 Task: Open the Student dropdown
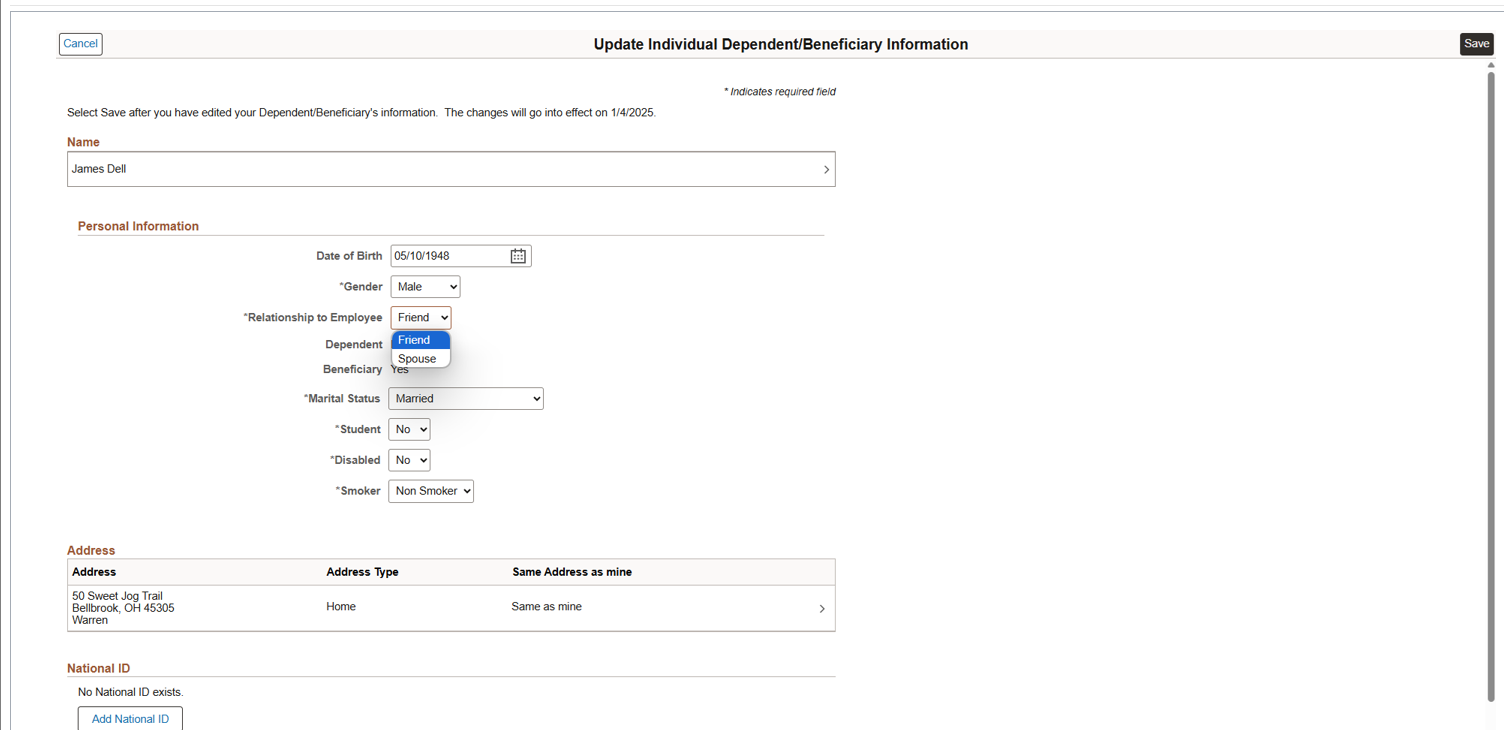click(409, 430)
